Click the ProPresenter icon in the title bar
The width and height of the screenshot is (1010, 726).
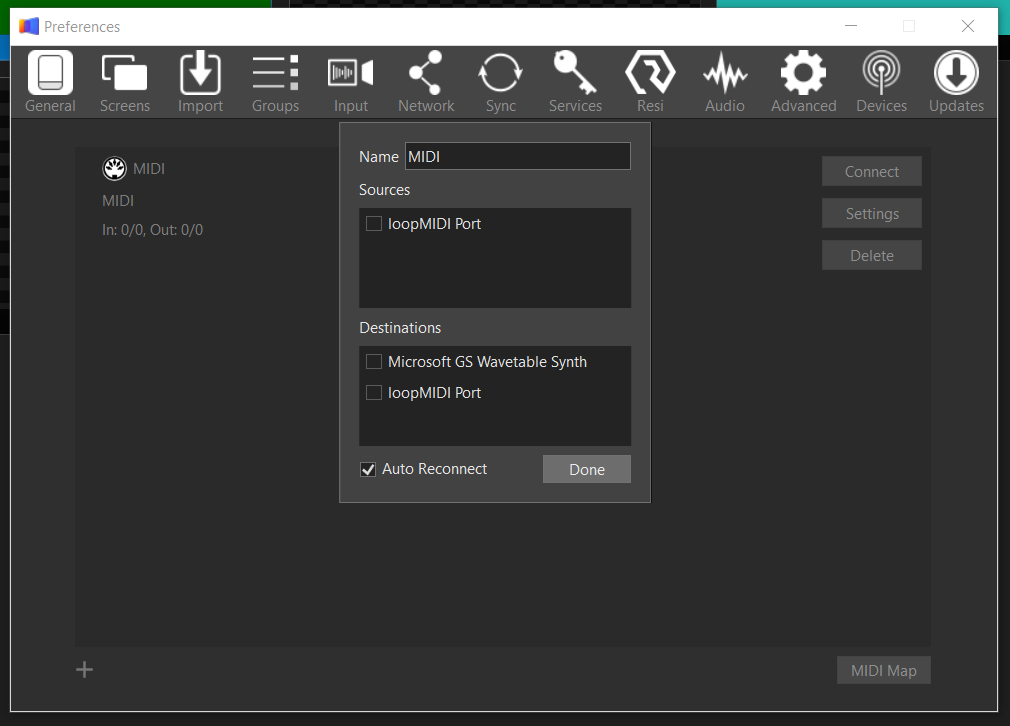29,26
